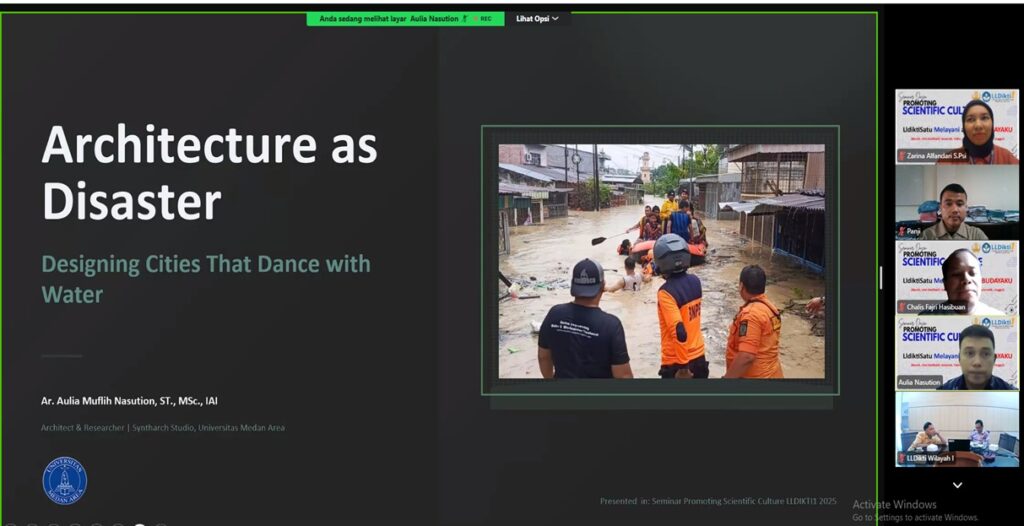Viewport: 1024px width, 526px height.
Task: Open LLDikti Wilayah I video tile
Action: (x=956, y=427)
